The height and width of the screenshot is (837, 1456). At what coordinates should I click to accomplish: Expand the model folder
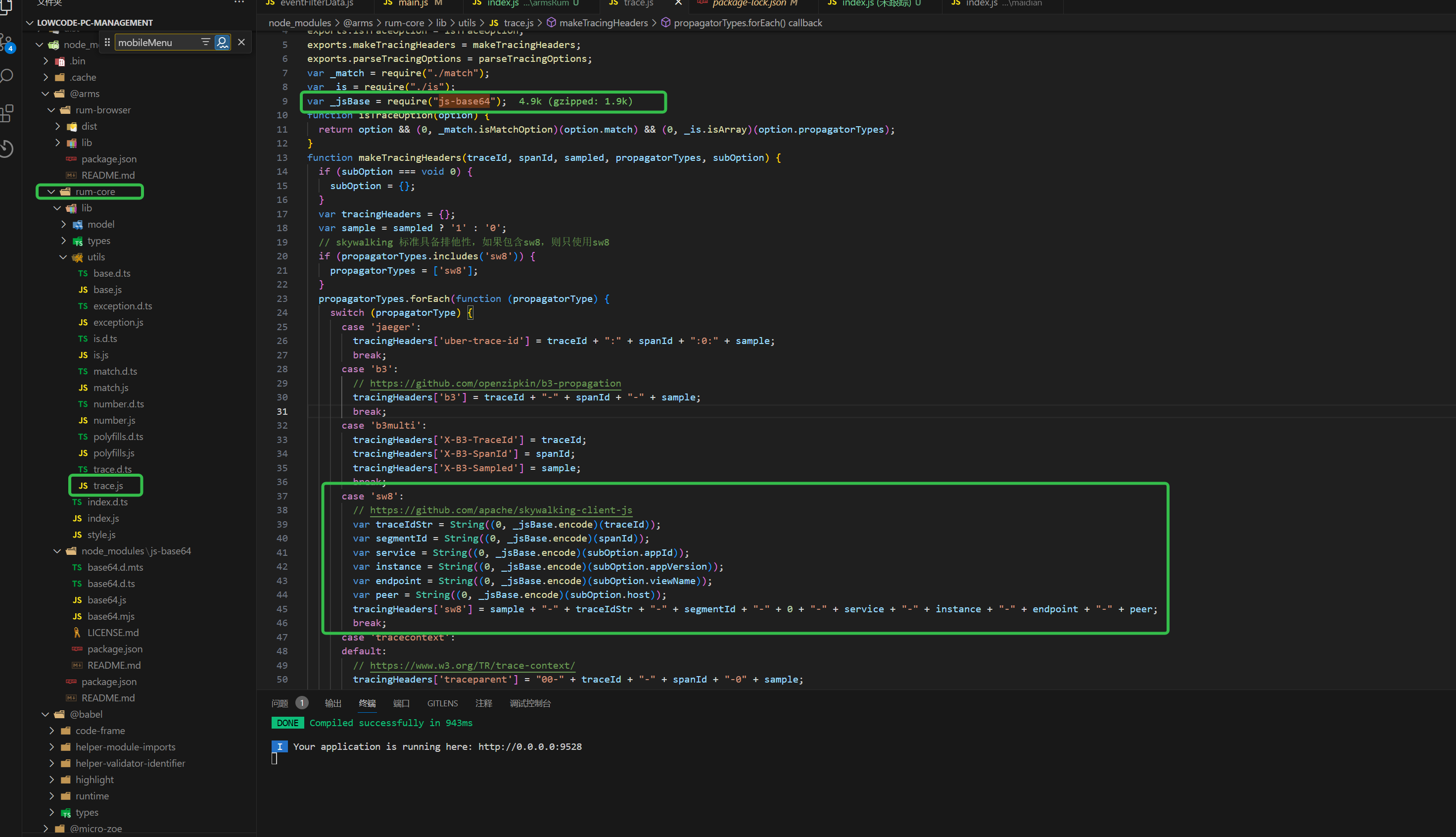64,224
